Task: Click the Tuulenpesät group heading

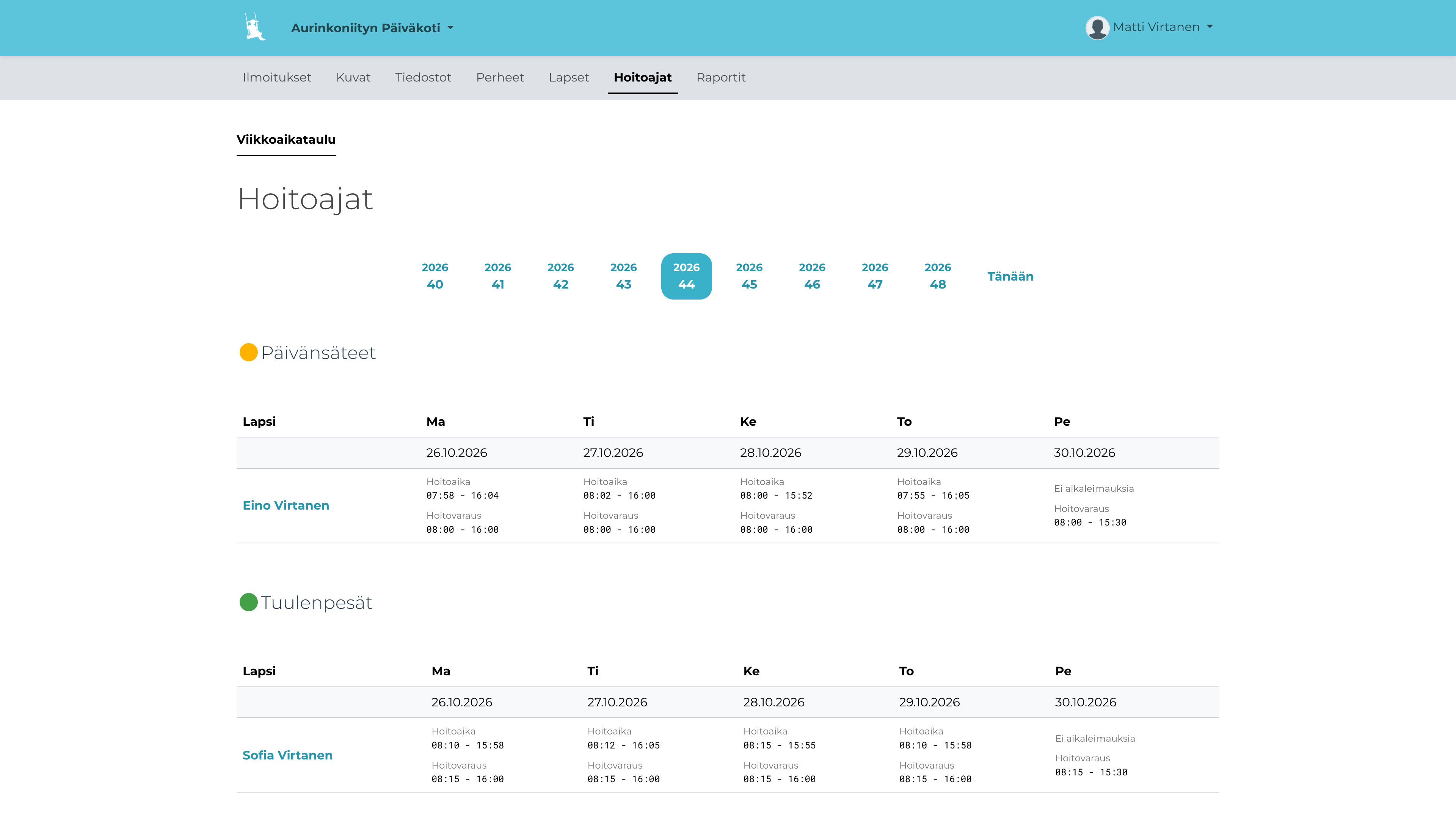Action: click(317, 602)
